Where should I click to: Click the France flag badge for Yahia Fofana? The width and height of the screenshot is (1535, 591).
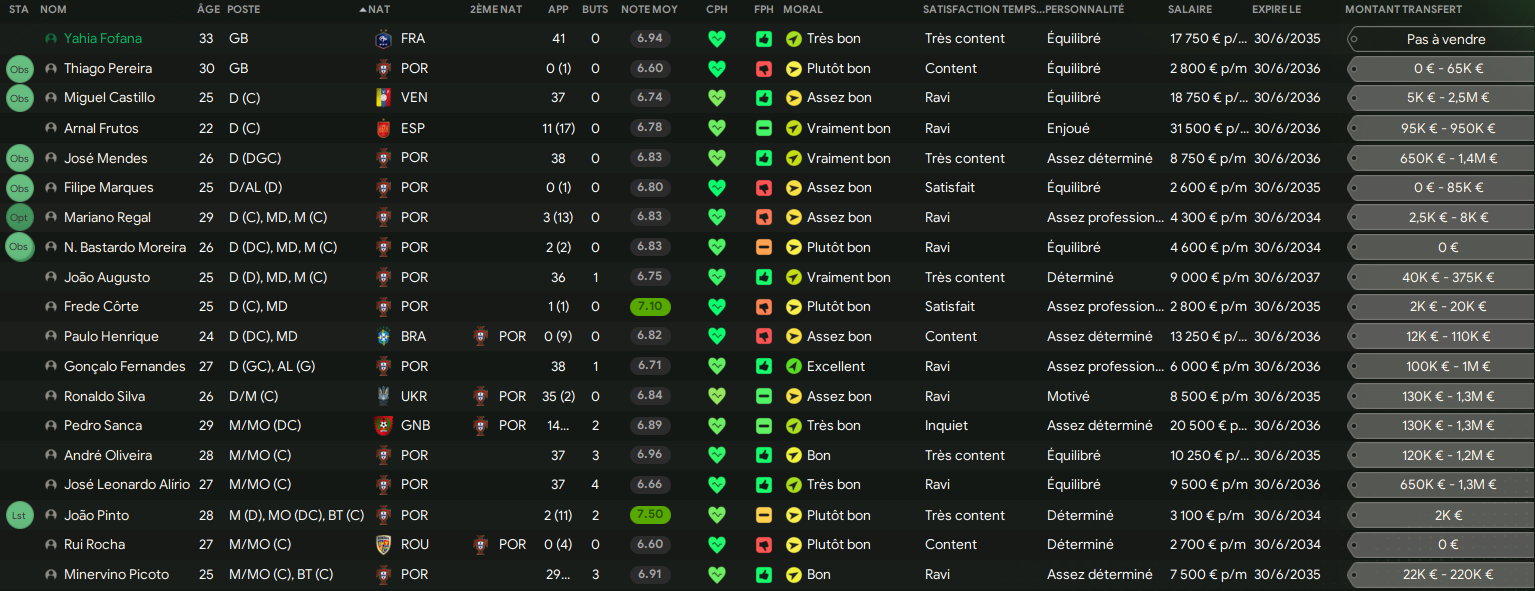[x=383, y=39]
